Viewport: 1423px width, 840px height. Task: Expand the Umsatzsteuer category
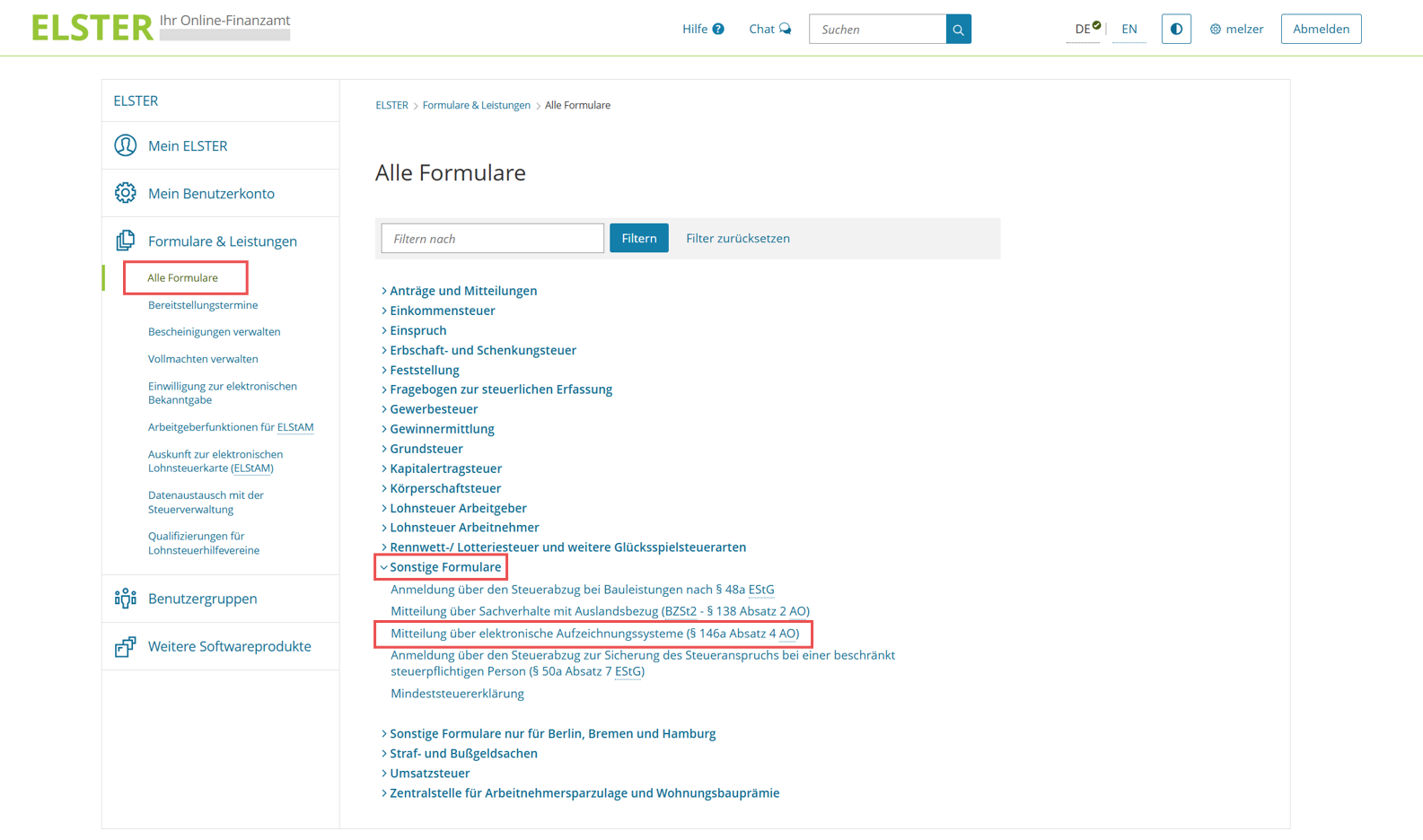[429, 774]
